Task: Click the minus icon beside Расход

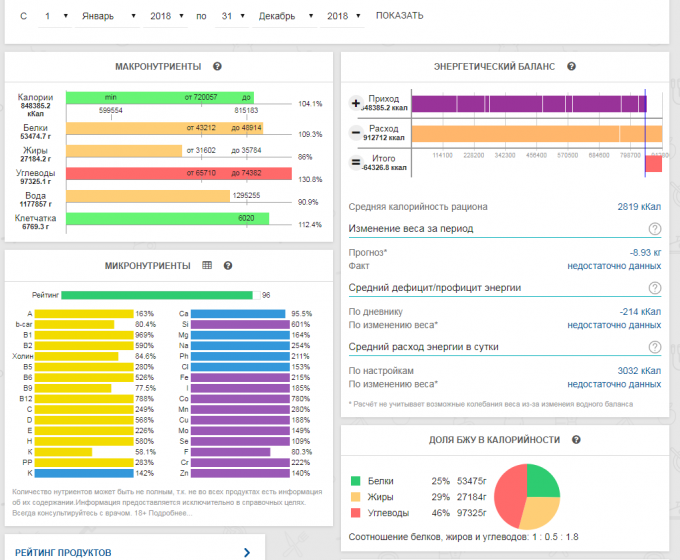Action: 356,133
